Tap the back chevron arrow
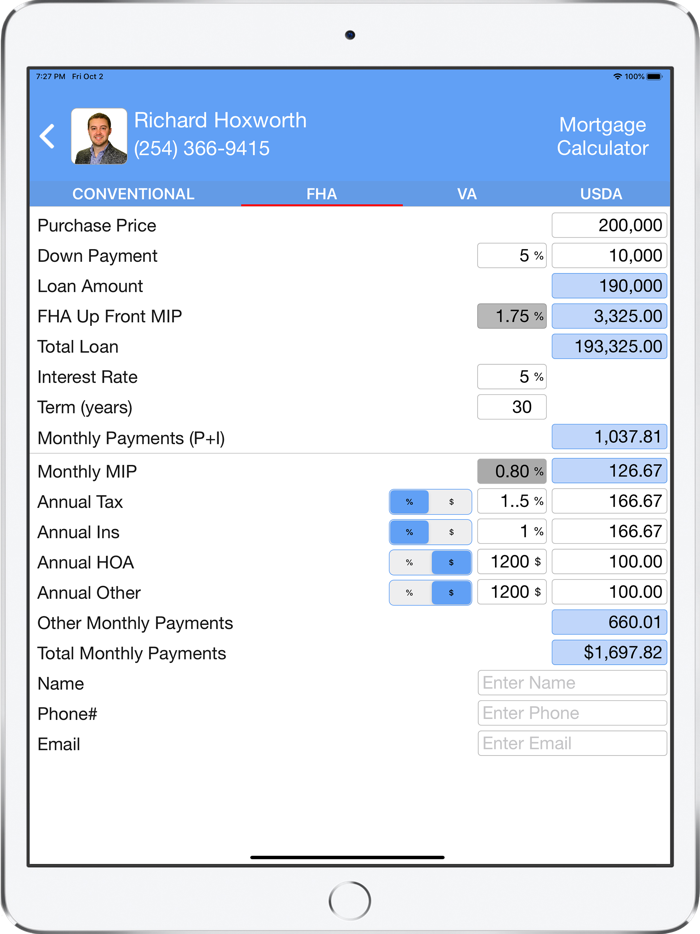 [47, 136]
